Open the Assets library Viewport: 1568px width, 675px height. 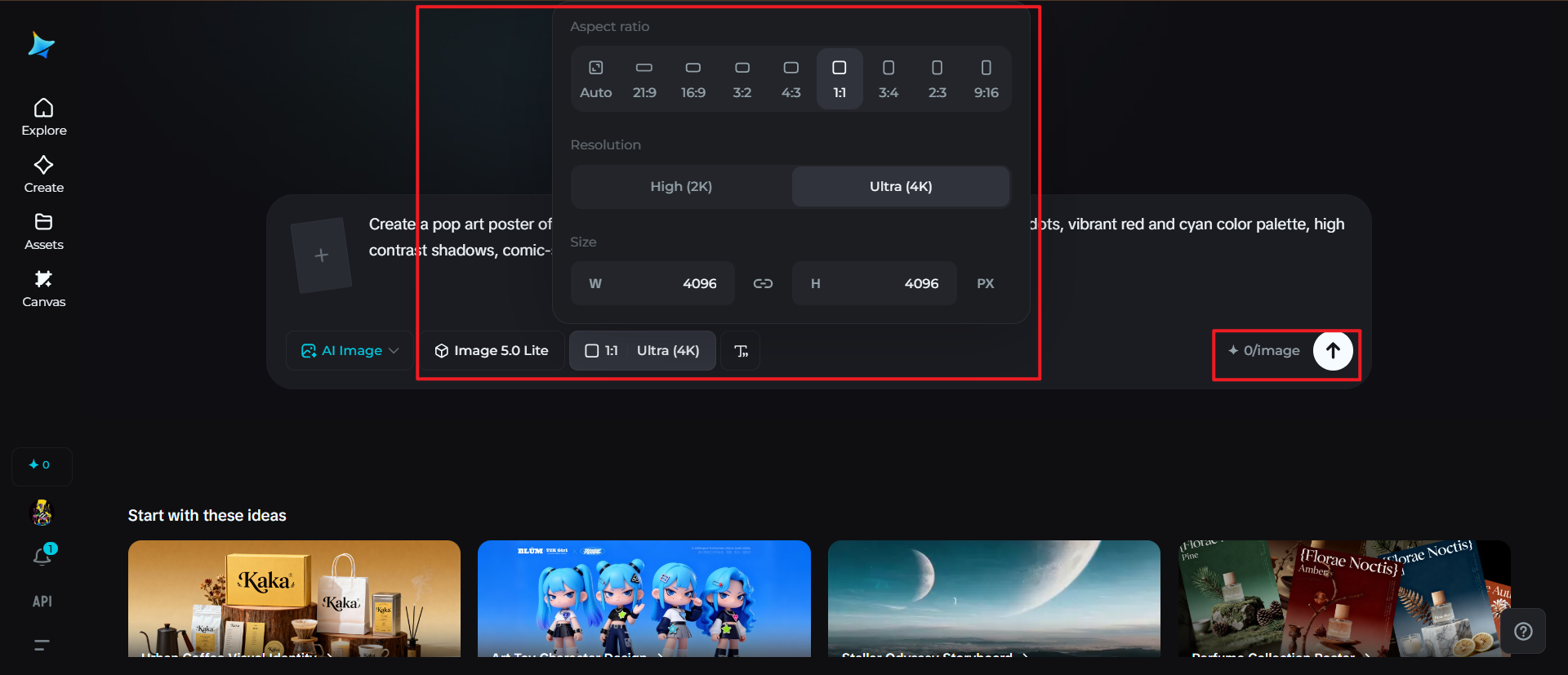pyautogui.click(x=44, y=232)
